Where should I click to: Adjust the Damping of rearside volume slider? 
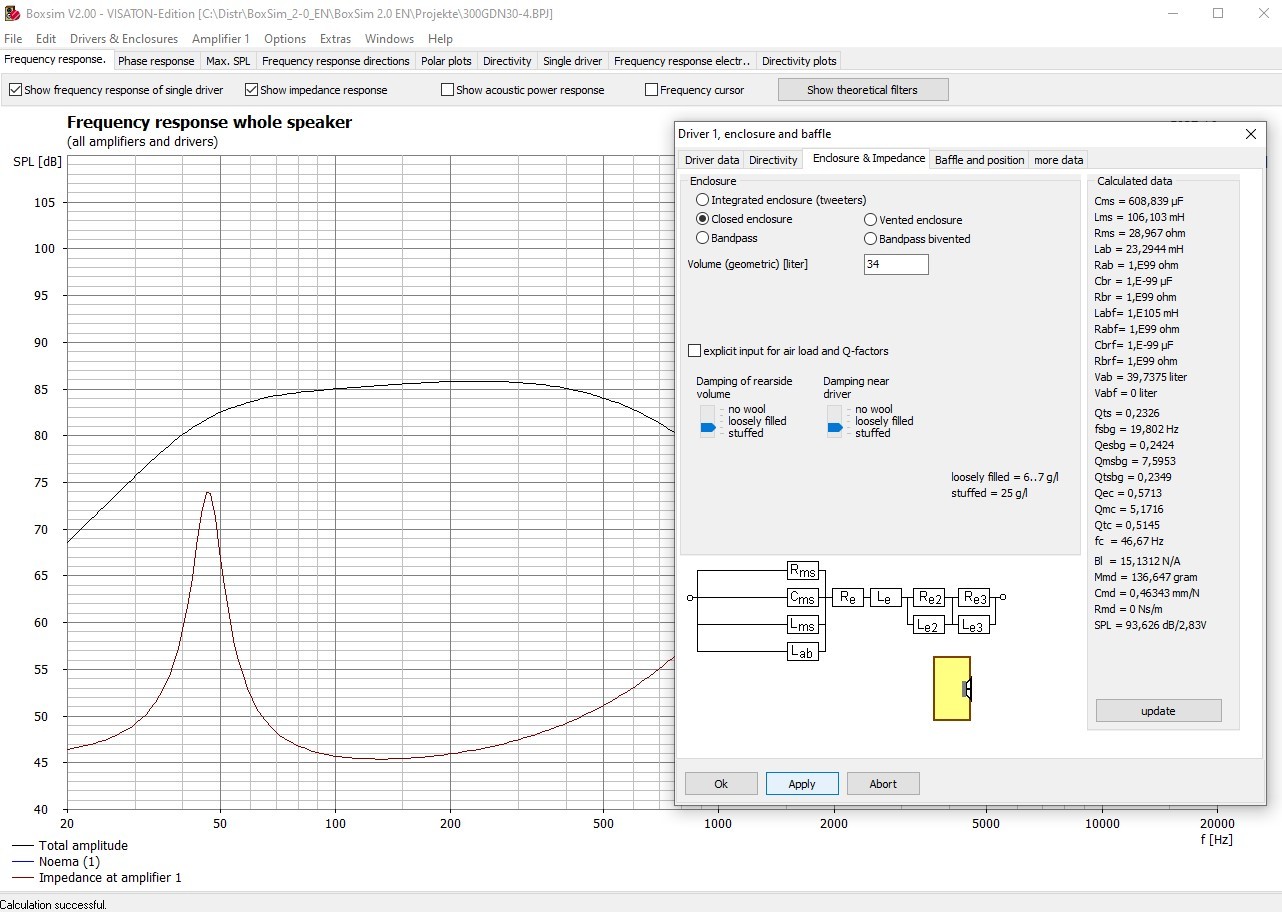point(708,427)
